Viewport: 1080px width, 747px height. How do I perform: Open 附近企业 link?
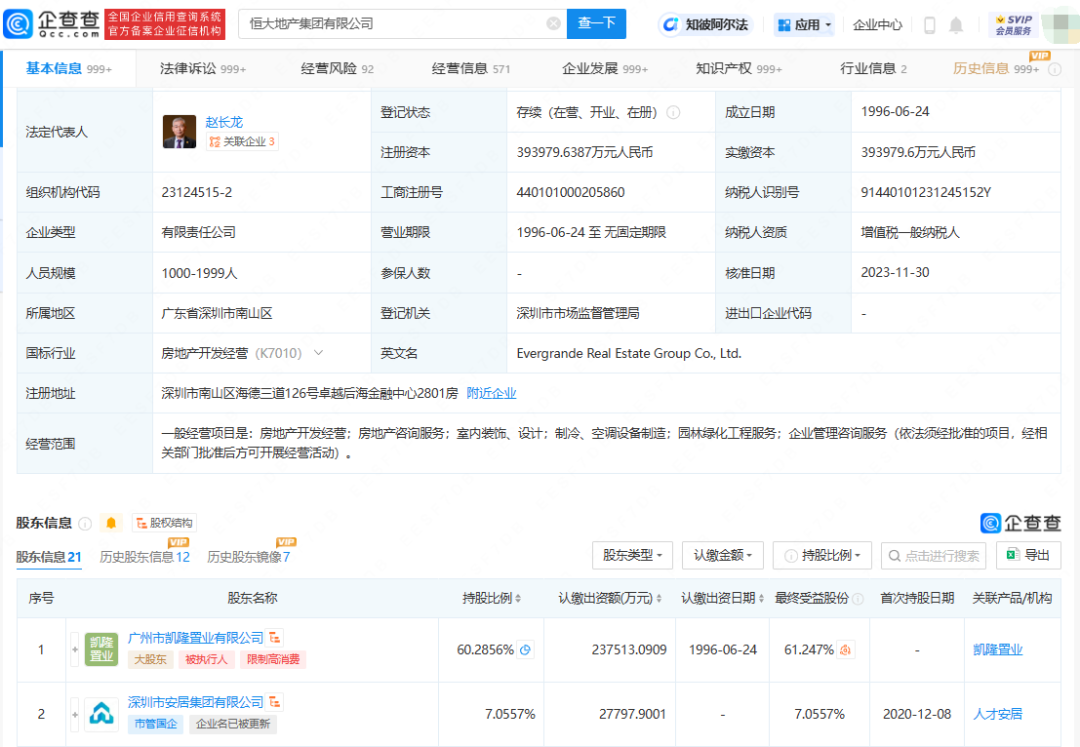click(491, 392)
